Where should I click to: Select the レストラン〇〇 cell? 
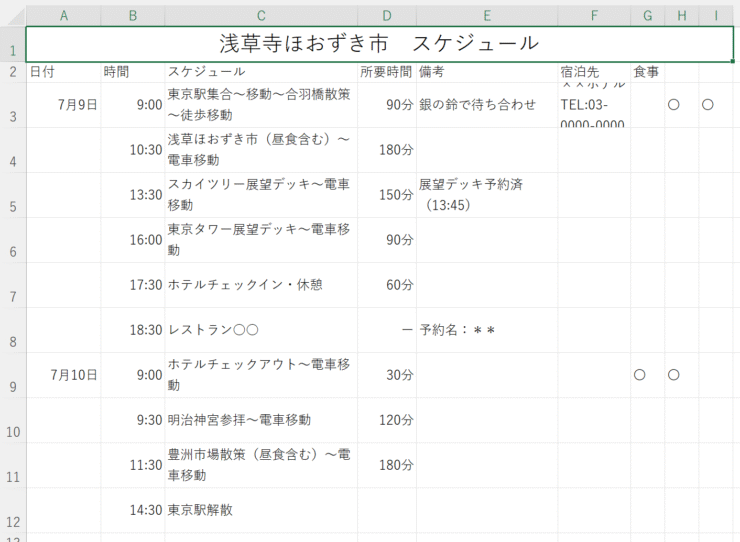click(x=261, y=330)
